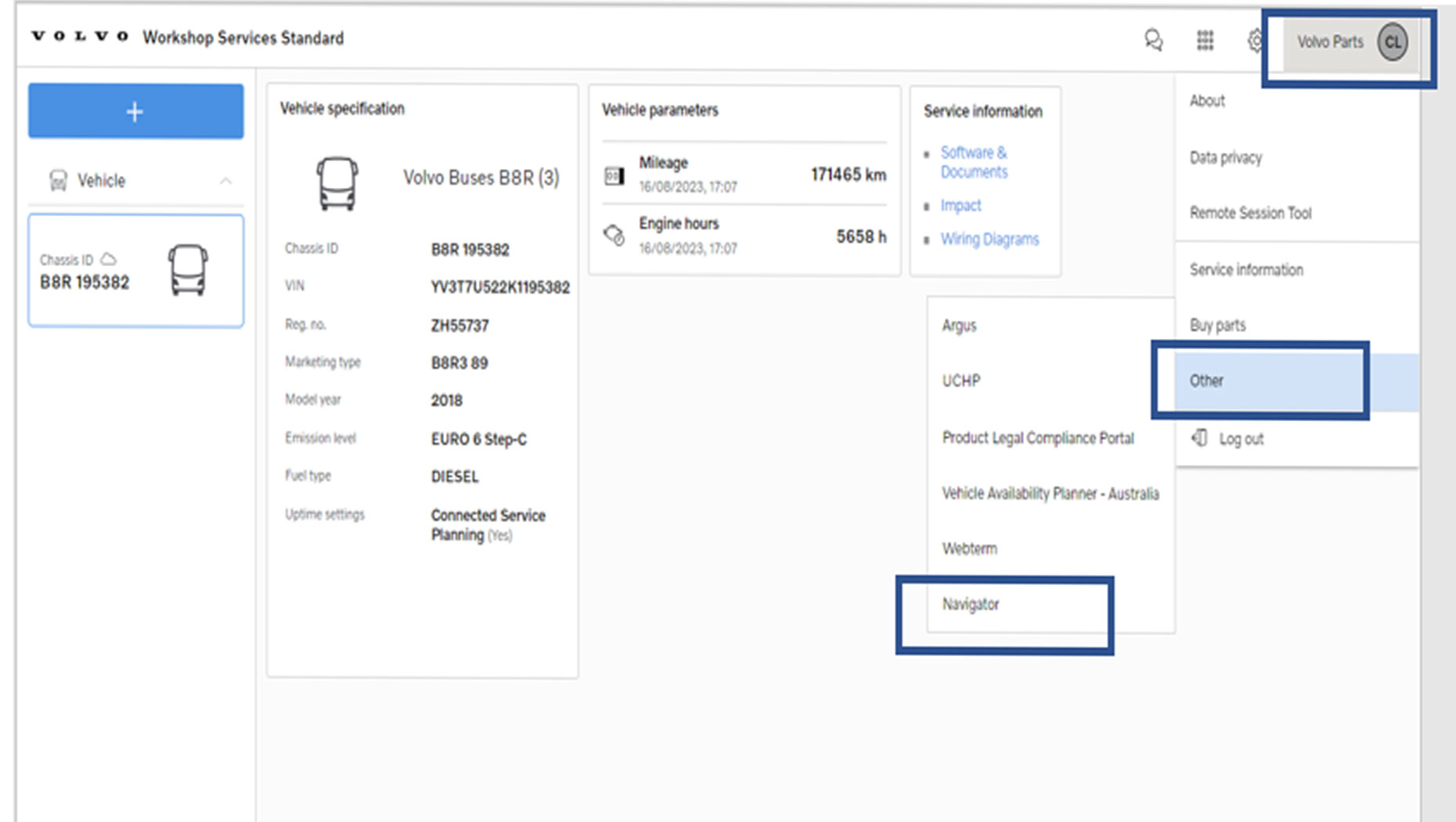Open the Other submenu
1456x822 pixels.
pyautogui.click(x=1206, y=381)
